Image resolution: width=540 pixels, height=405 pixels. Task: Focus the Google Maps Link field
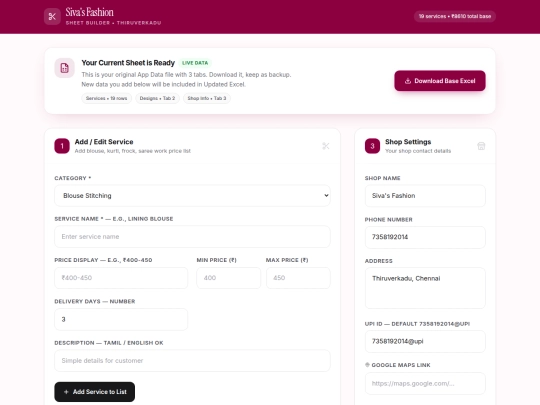425,383
